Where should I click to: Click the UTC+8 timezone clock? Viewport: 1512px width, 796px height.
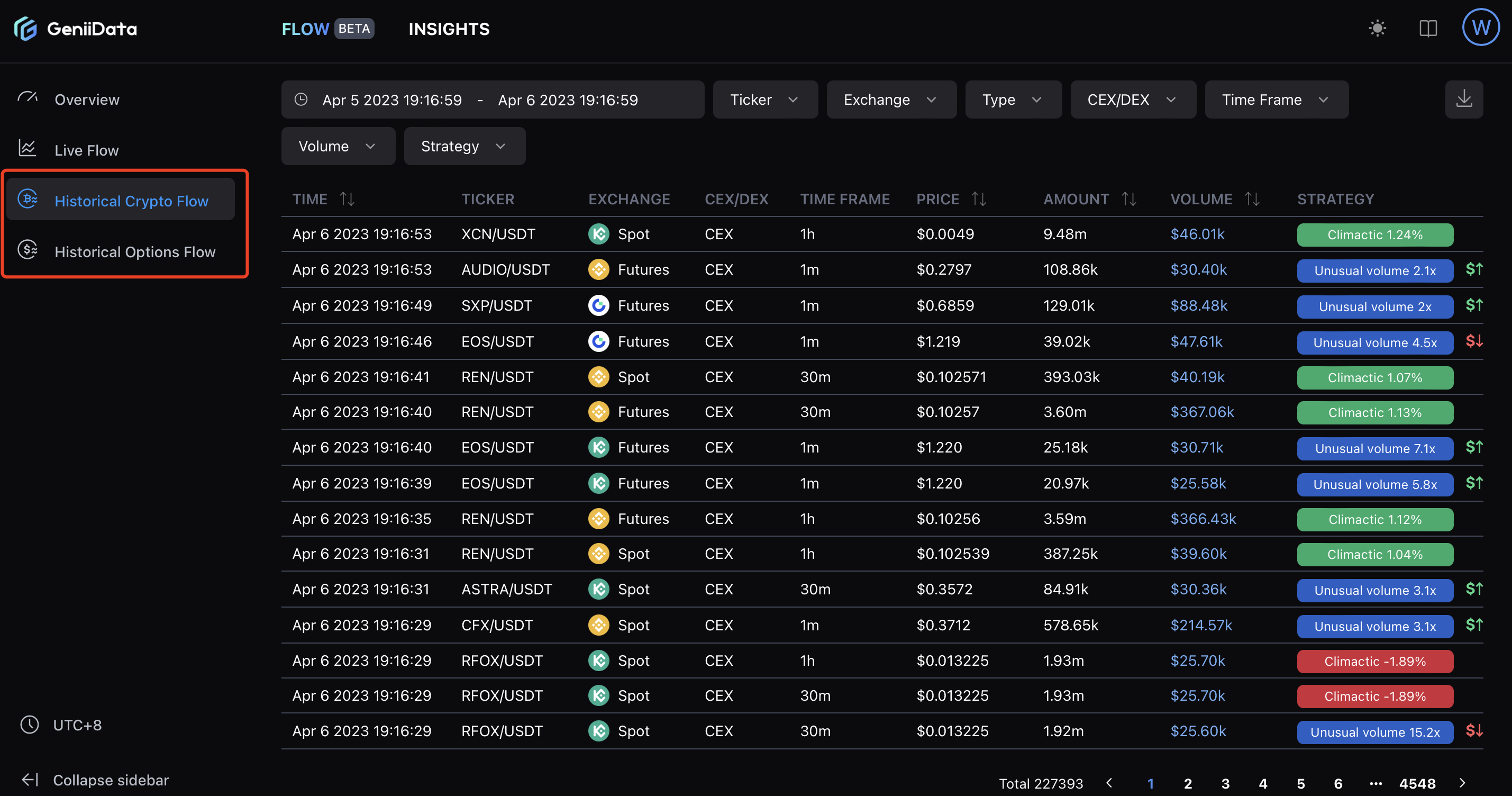(x=61, y=725)
